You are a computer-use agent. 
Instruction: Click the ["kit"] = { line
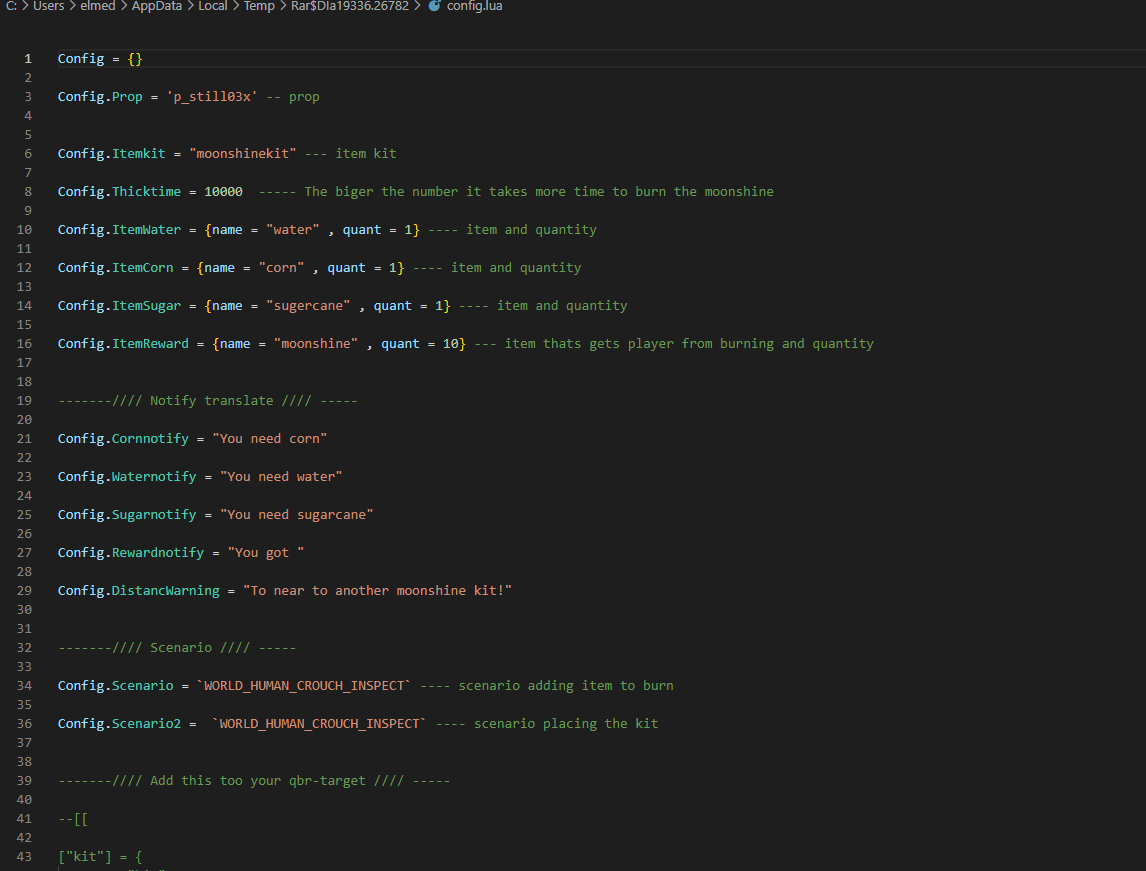[100, 856]
